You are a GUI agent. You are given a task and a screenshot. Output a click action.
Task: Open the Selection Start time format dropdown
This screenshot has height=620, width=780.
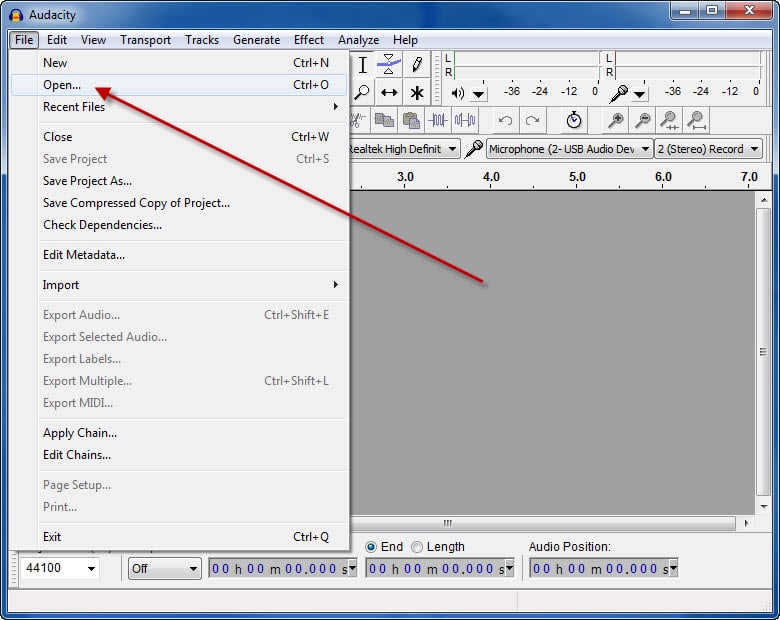tap(352, 568)
